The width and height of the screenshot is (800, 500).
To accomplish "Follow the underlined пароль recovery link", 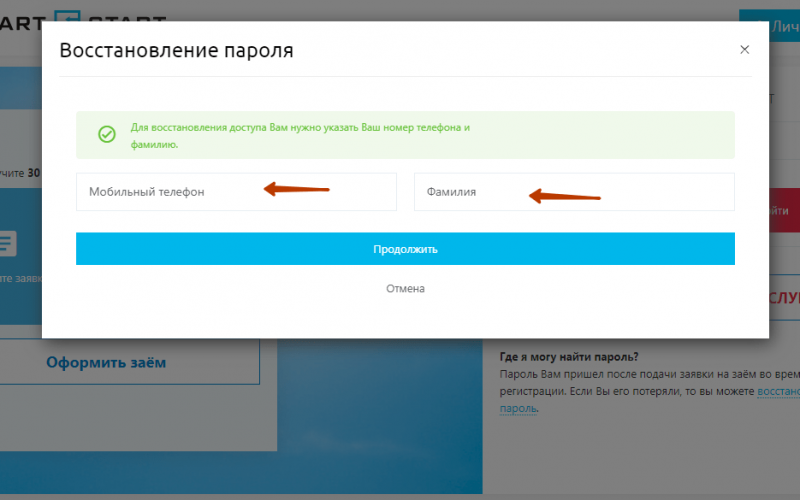I will pos(518,408).
